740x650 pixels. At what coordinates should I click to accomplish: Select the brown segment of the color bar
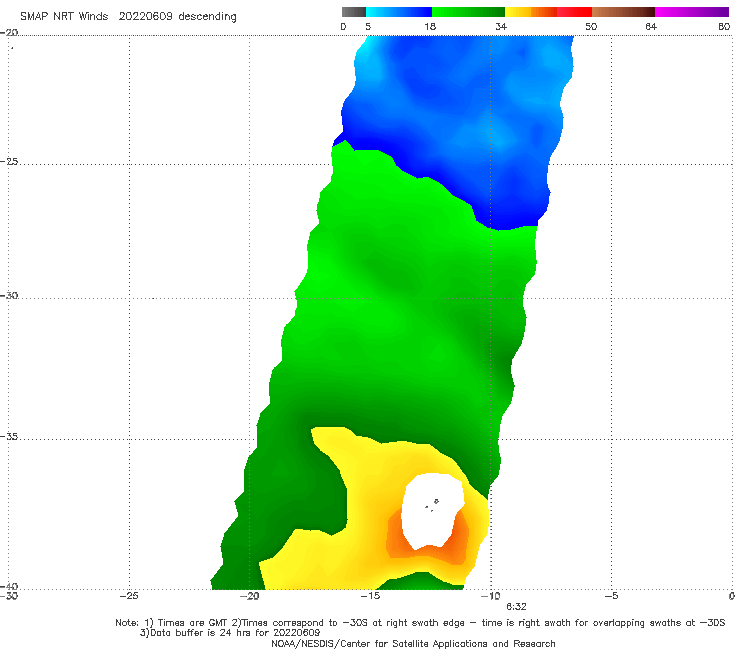tap(623, 12)
